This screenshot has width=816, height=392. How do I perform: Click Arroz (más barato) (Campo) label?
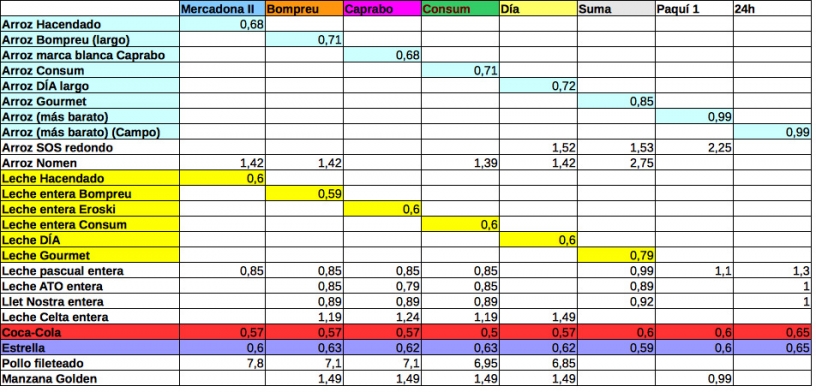coord(90,132)
